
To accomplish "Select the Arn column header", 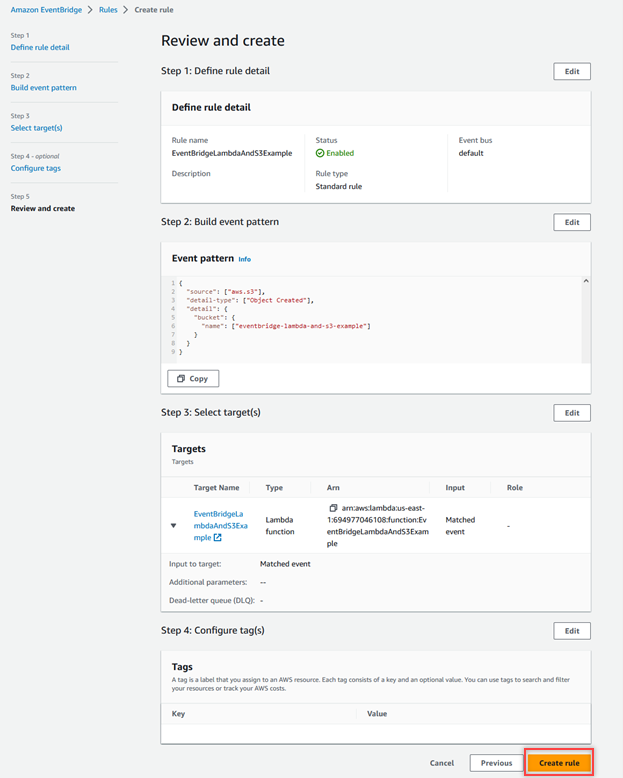I will 333,488.
